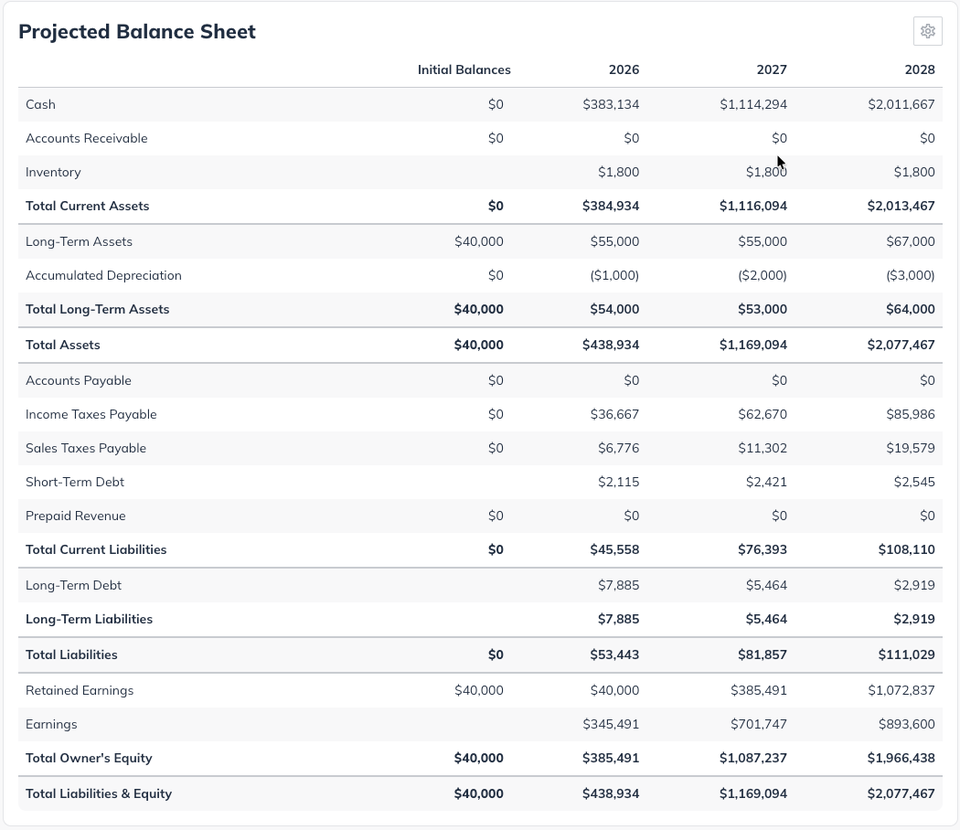
Task: Click Total Current Liabilities $108,110
Action: point(907,549)
